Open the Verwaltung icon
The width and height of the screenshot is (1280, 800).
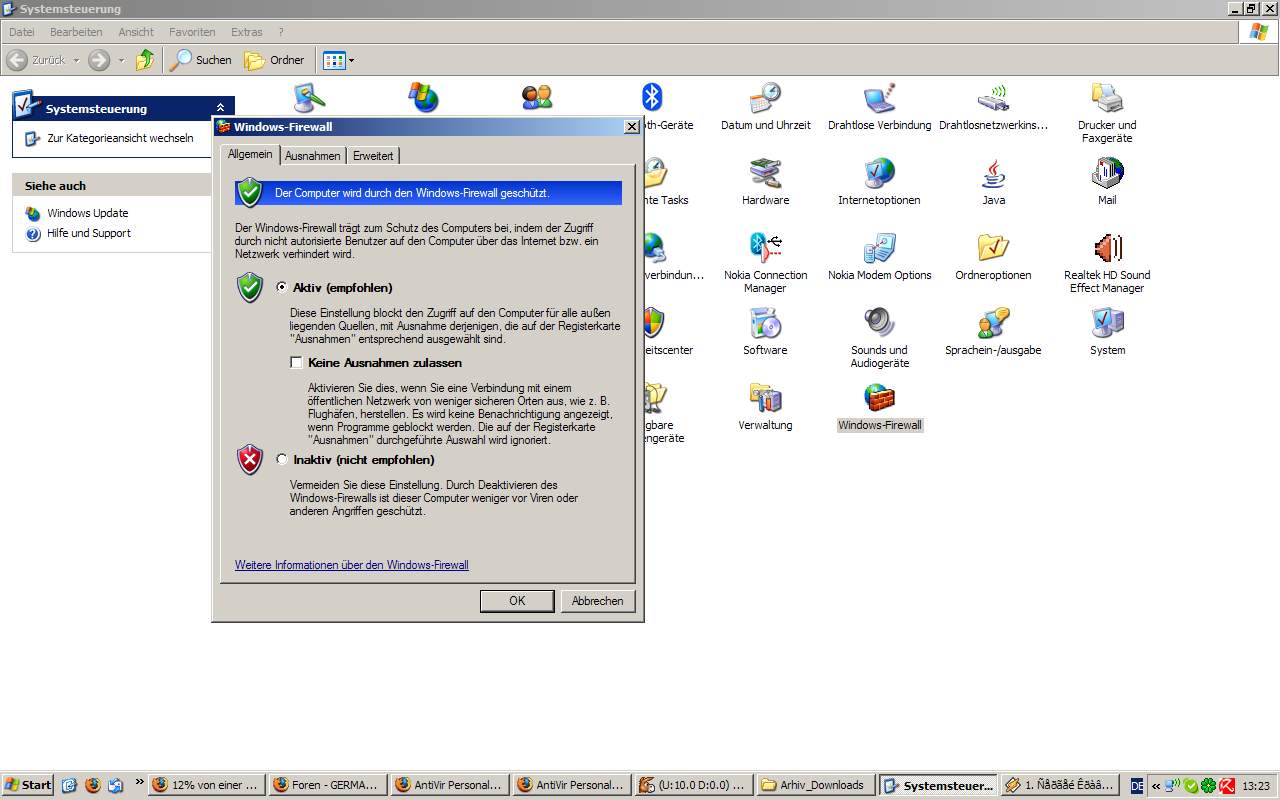[765, 407]
